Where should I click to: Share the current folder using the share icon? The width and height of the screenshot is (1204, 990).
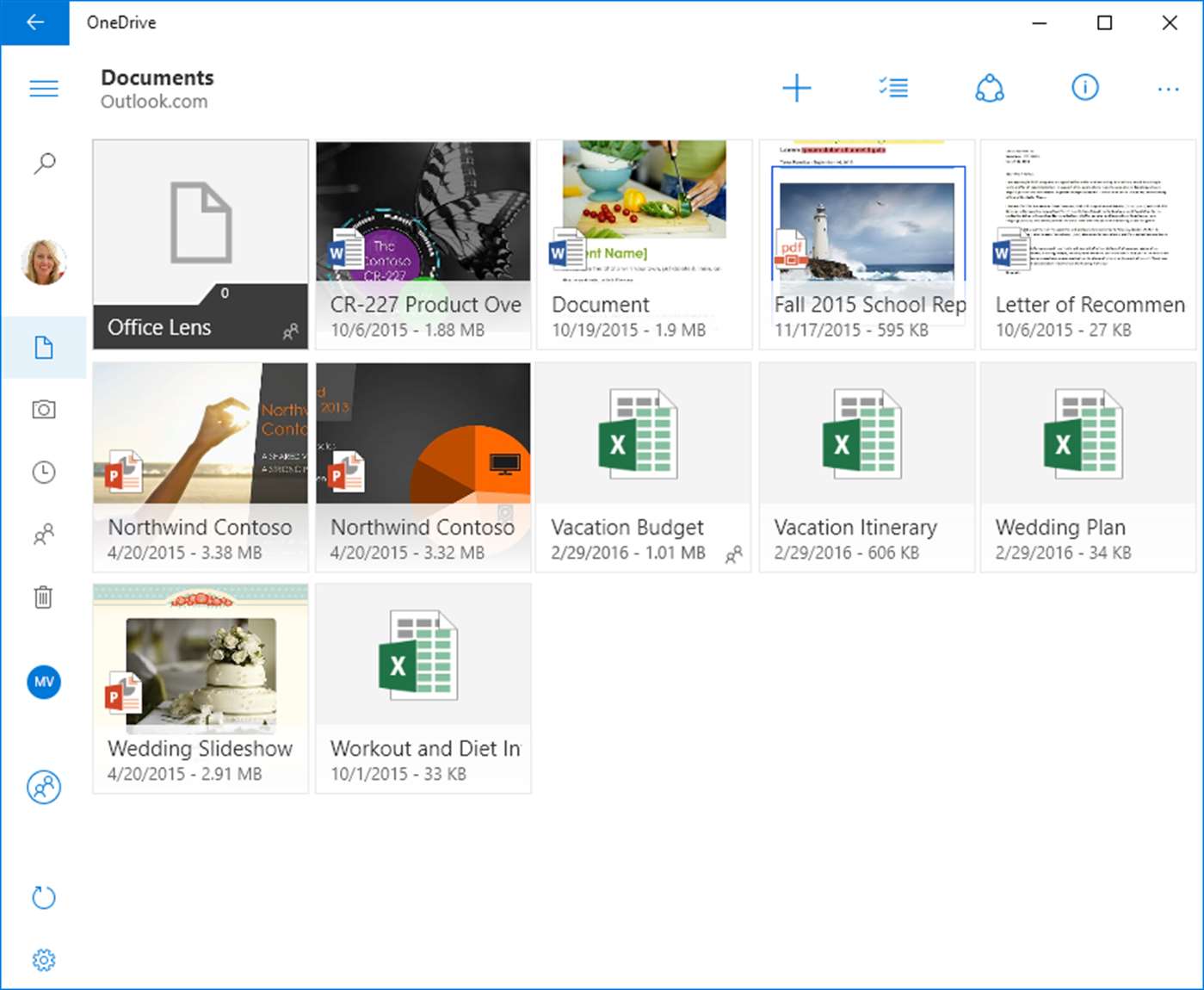click(x=989, y=87)
